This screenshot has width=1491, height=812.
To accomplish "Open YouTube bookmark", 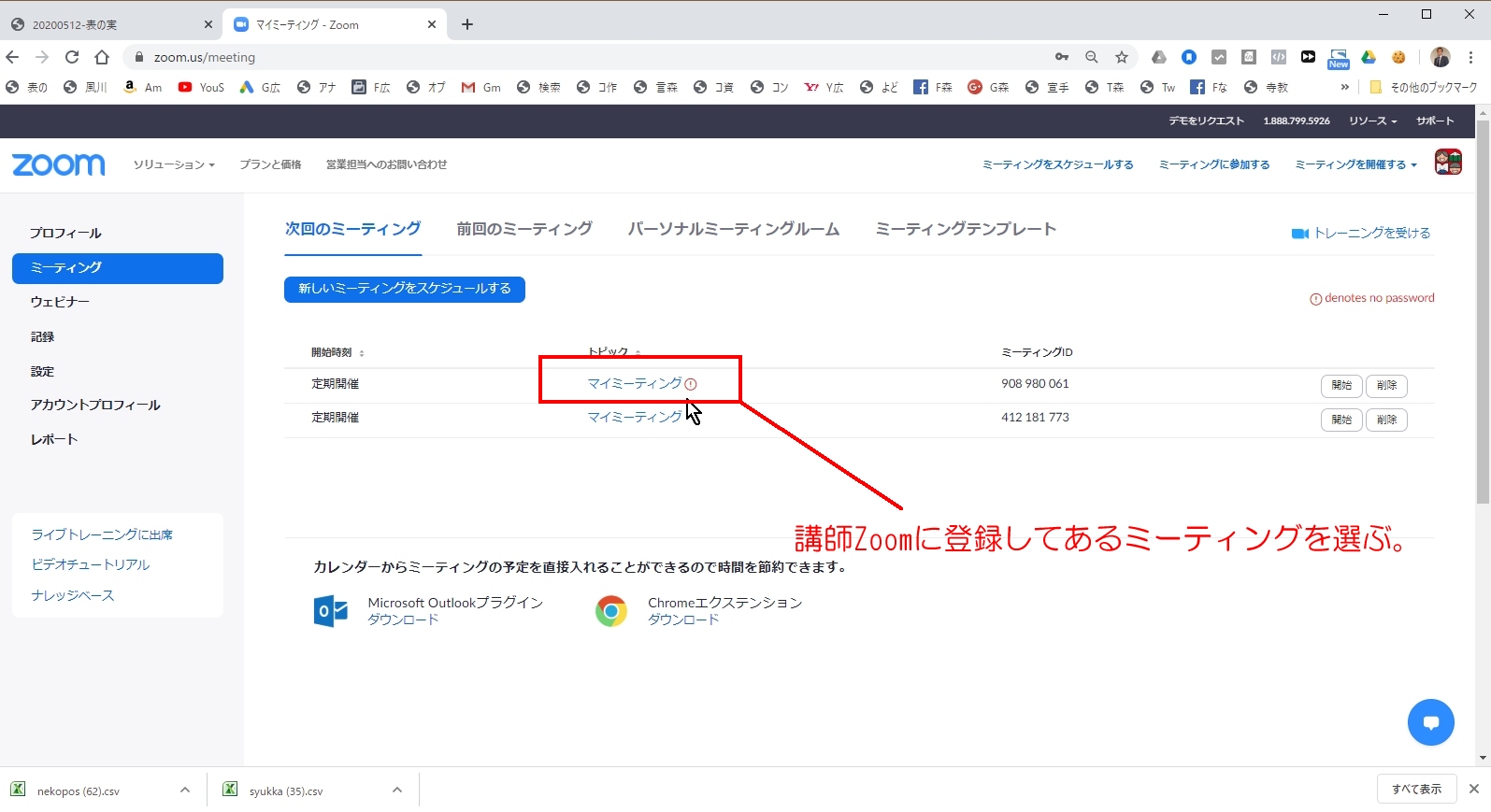I will pos(201,87).
